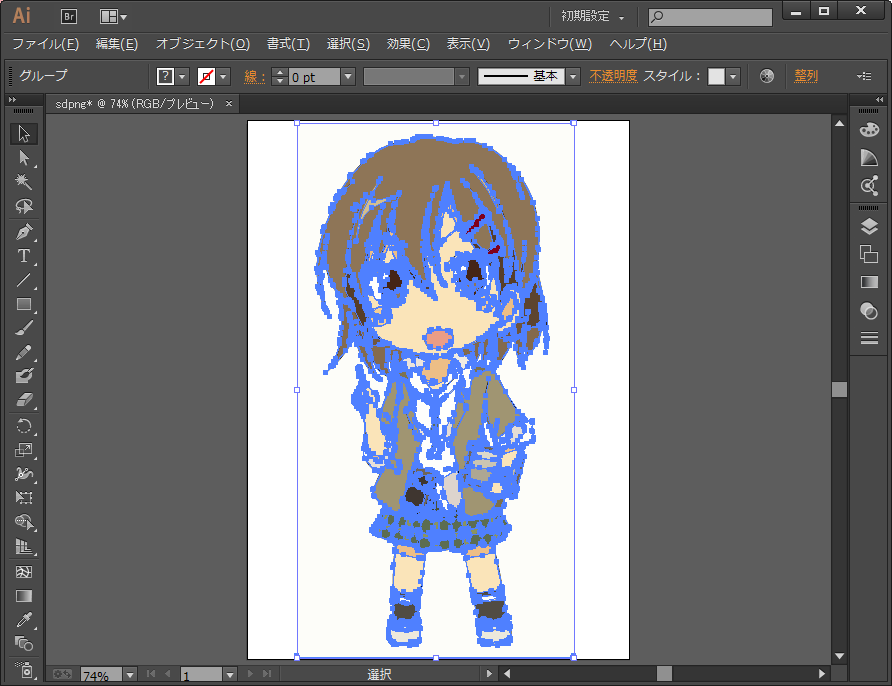892x686 pixels.
Task: Choose the Type tool
Action: [24, 256]
